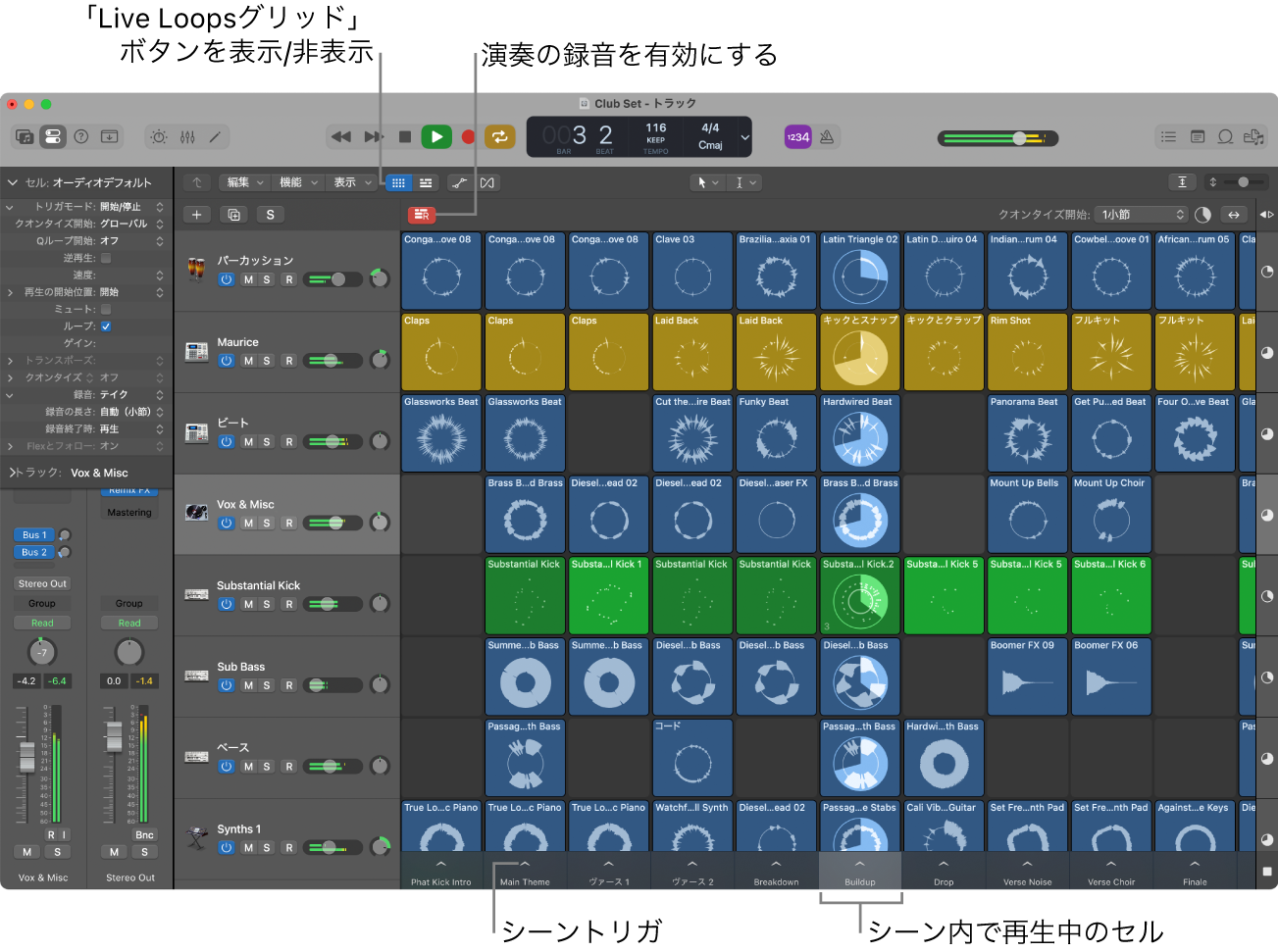Toggle the purple 1234 count-in button
The image size is (1278, 952).
(798, 137)
